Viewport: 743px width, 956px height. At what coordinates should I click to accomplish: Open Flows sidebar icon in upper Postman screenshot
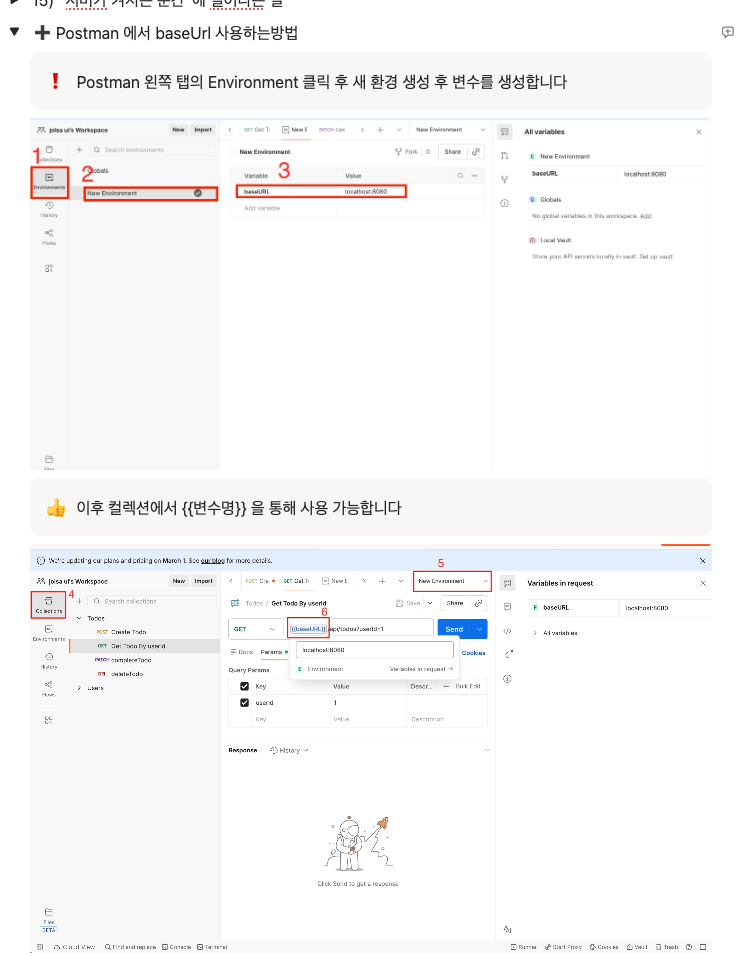click(49, 237)
